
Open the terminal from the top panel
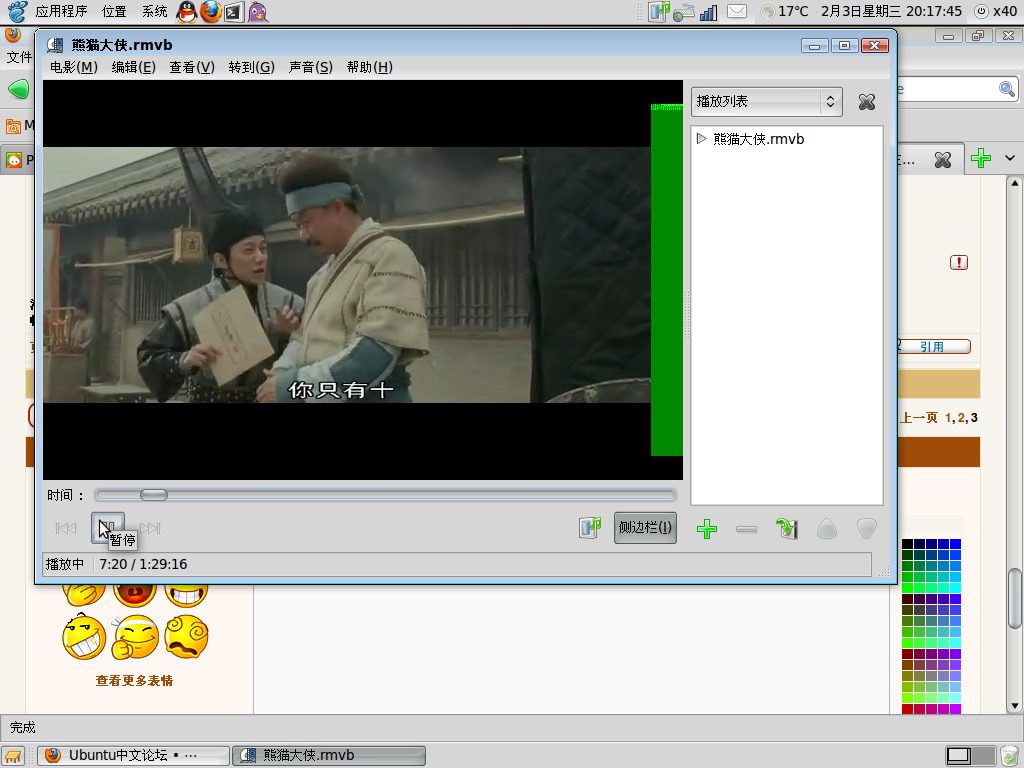[234, 12]
